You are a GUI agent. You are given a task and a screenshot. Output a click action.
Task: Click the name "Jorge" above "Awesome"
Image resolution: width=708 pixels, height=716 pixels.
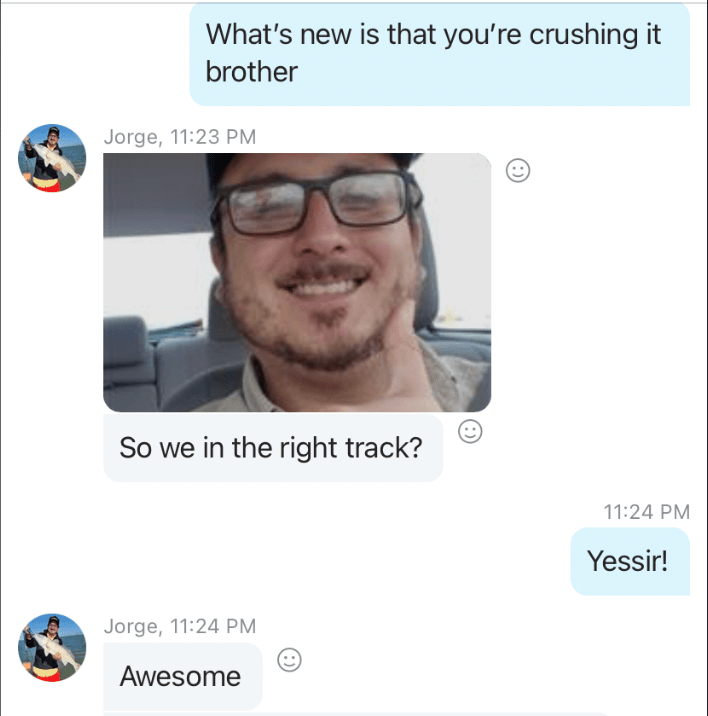(x=132, y=626)
